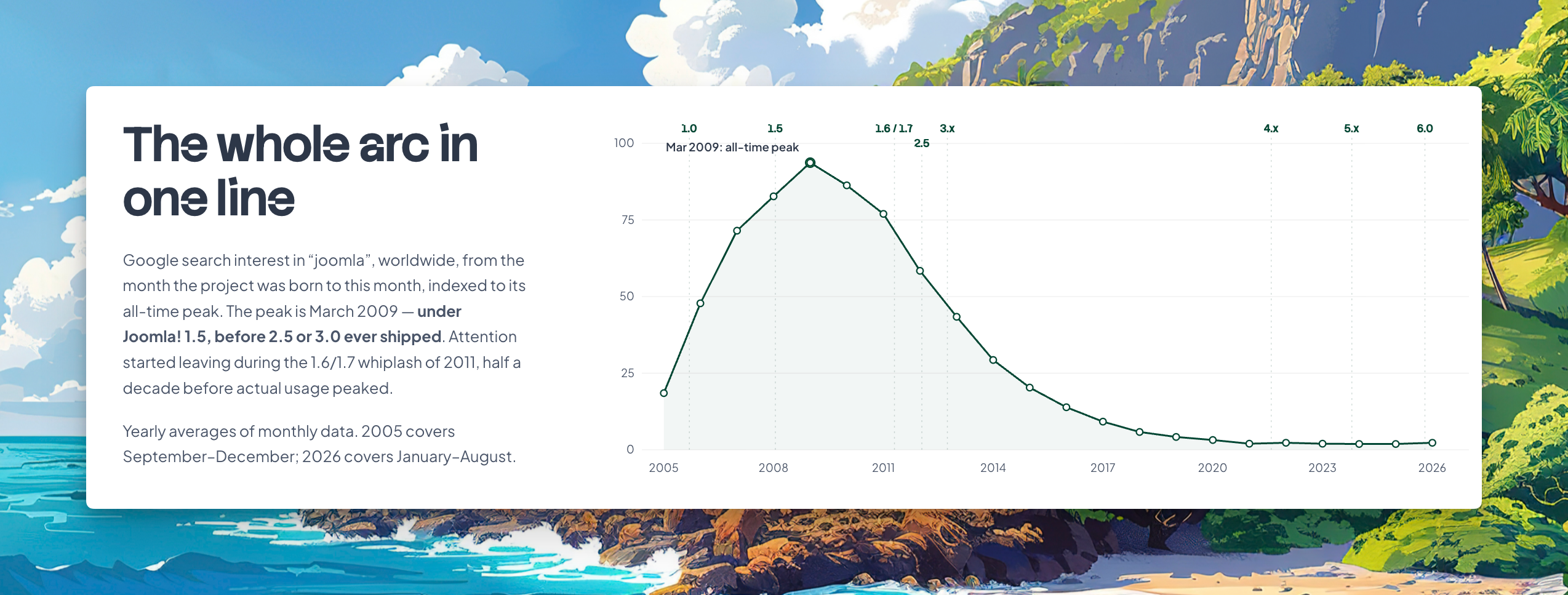Click the '1.6 / 1.7' version label
The image size is (1568, 595).
[x=894, y=129]
